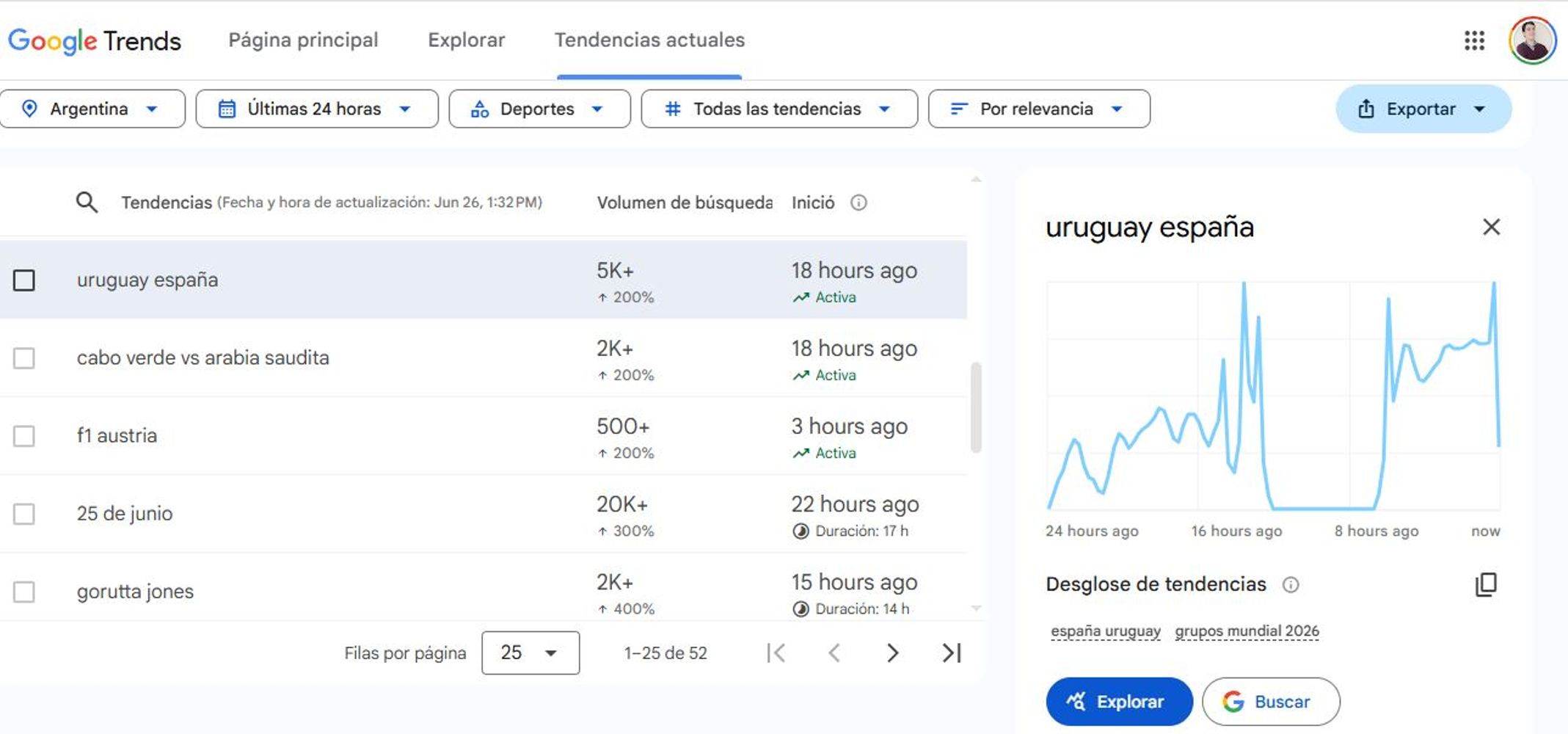Click the Google Trends logo
The image size is (1568, 734).
point(95,40)
